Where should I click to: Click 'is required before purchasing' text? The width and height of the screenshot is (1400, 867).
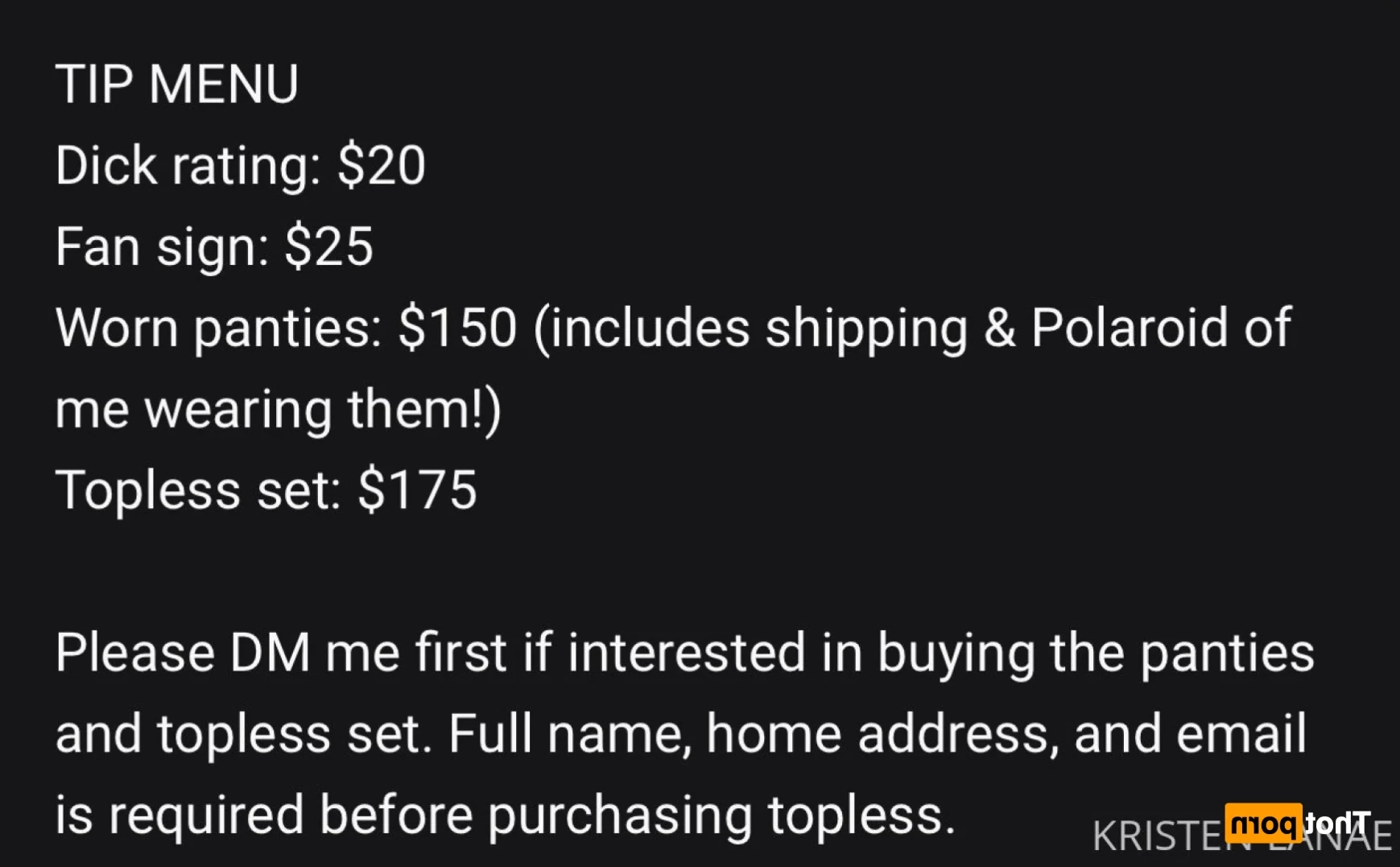coord(403,815)
